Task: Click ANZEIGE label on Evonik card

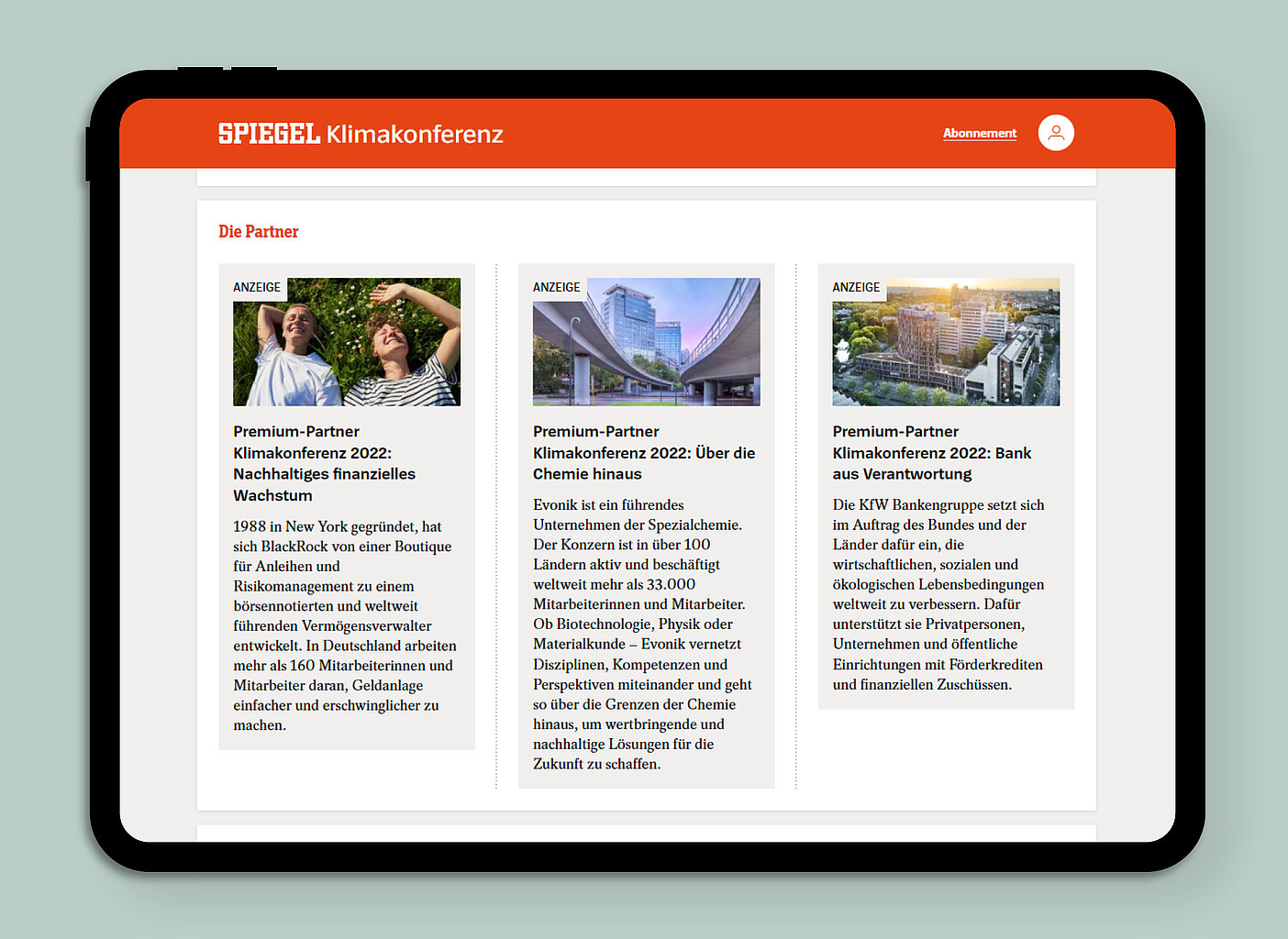Action: [x=557, y=288]
